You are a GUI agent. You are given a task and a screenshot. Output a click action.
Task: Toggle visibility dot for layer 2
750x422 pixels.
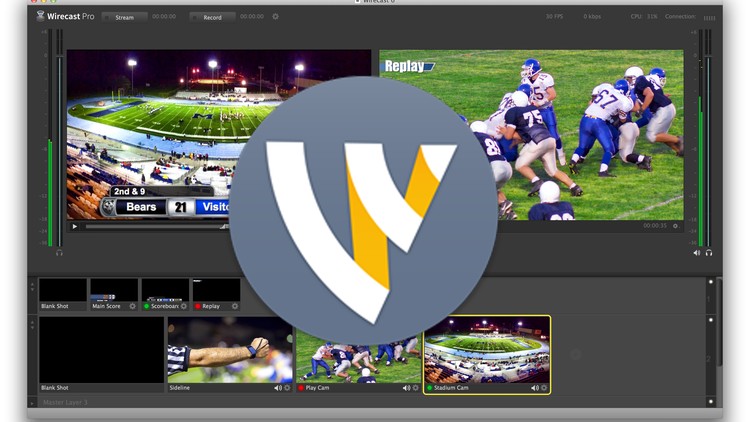(x=711, y=320)
